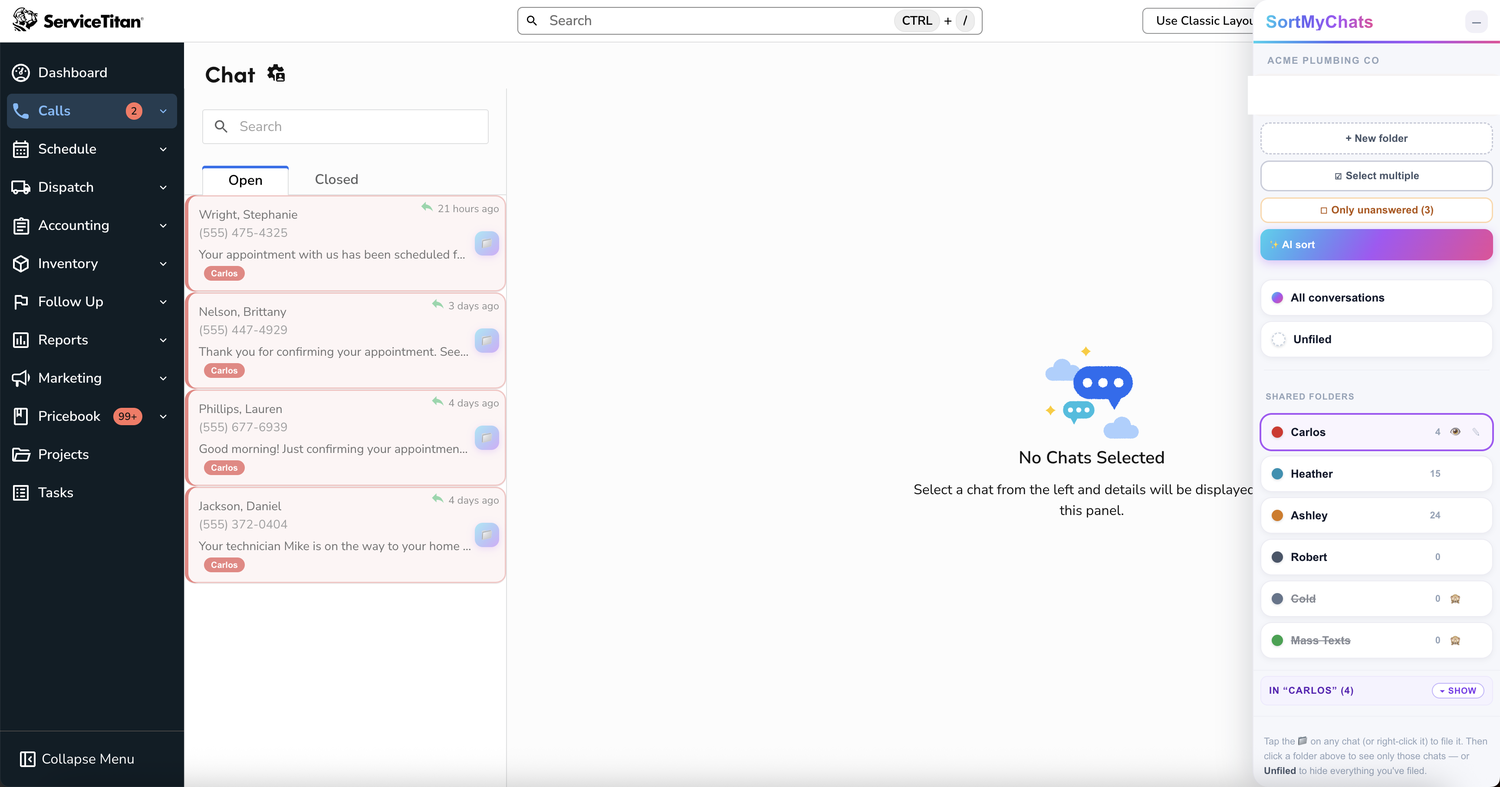Image resolution: width=1500 pixels, height=787 pixels.
Task: Go to the Dashboard menu item
Action: click(x=92, y=73)
